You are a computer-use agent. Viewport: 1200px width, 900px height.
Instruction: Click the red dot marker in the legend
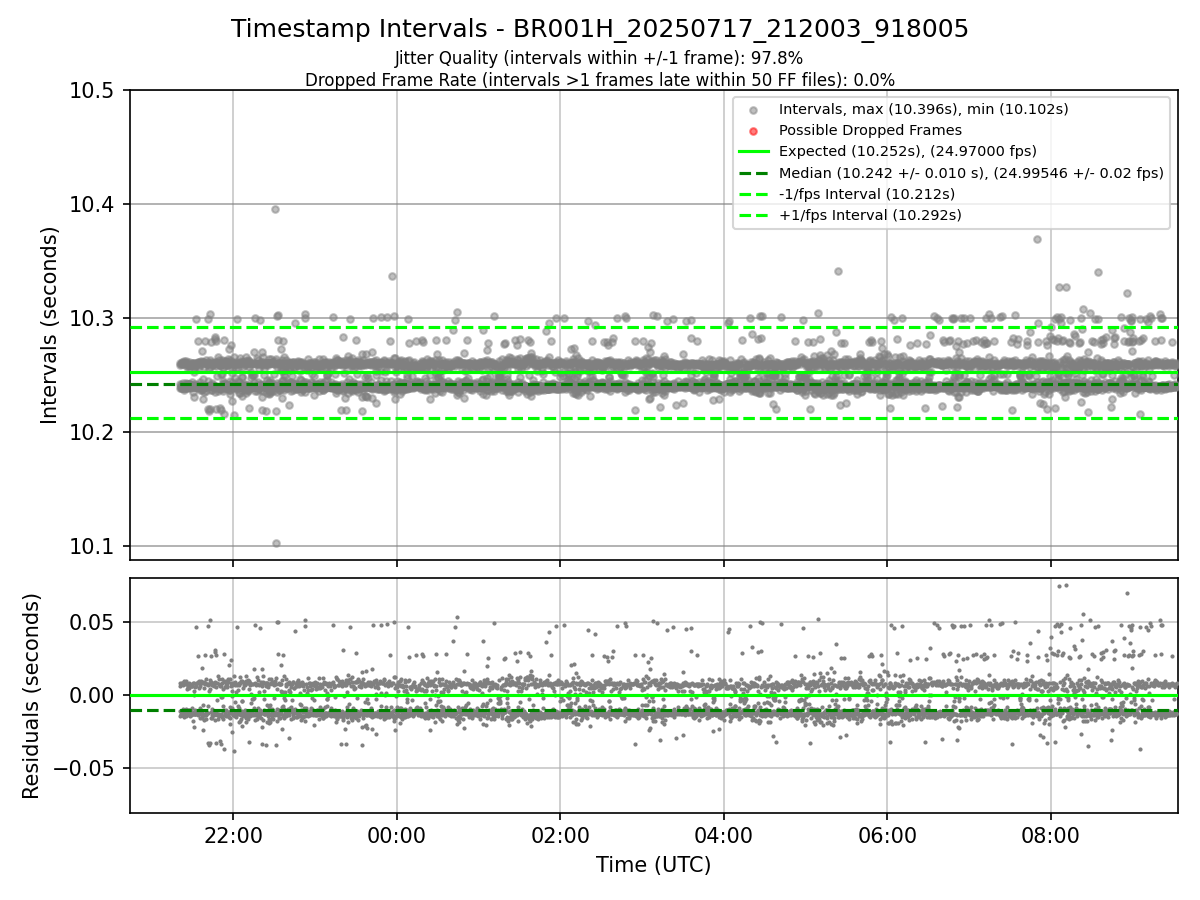pos(754,130)
